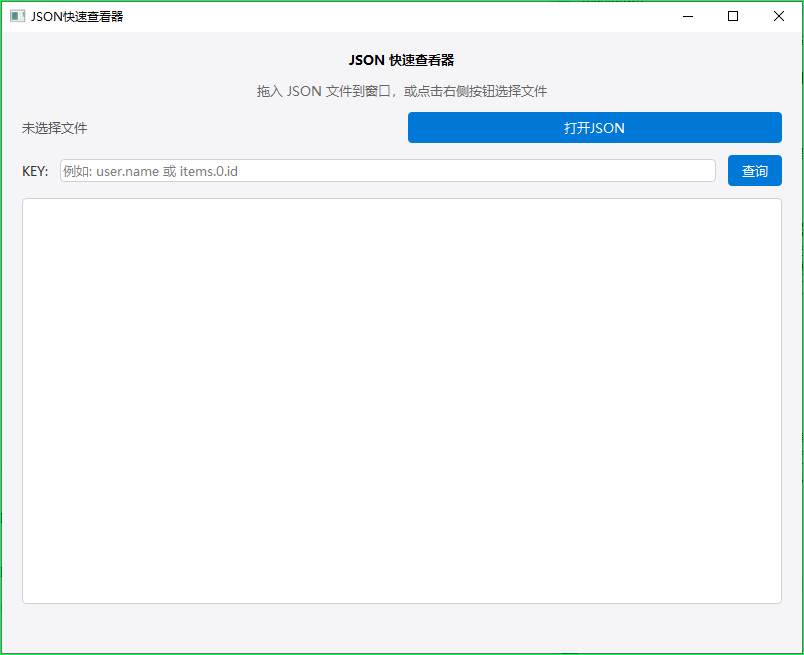Click the drag-and-drop instruction text

401,91
